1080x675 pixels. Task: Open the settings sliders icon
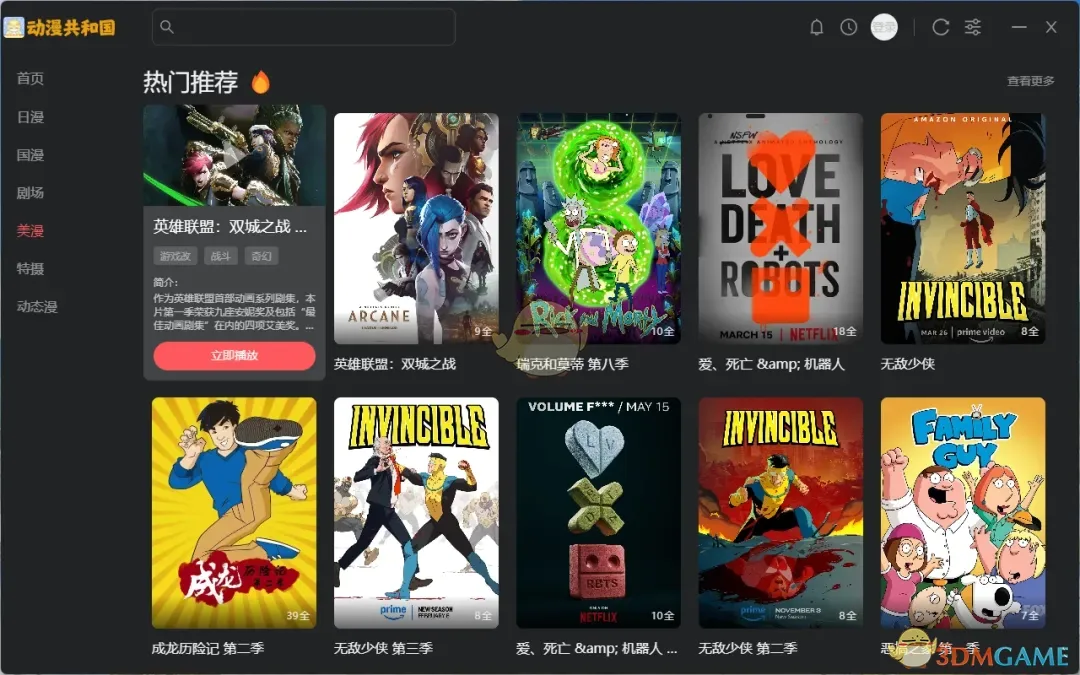[973, 28]
